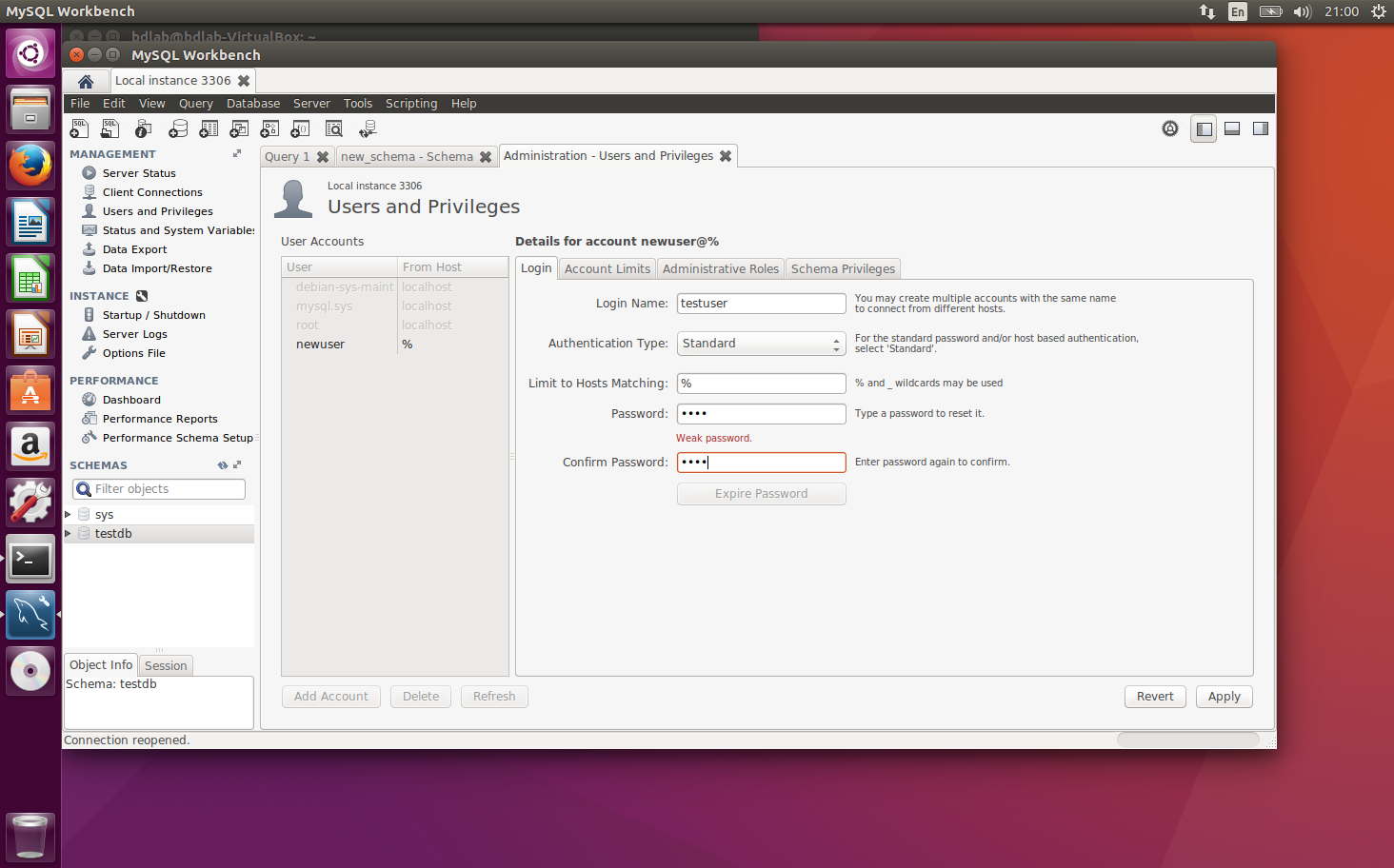Switch to the Query 1 tab
1394x868 pixels.
tap(287, 157)
